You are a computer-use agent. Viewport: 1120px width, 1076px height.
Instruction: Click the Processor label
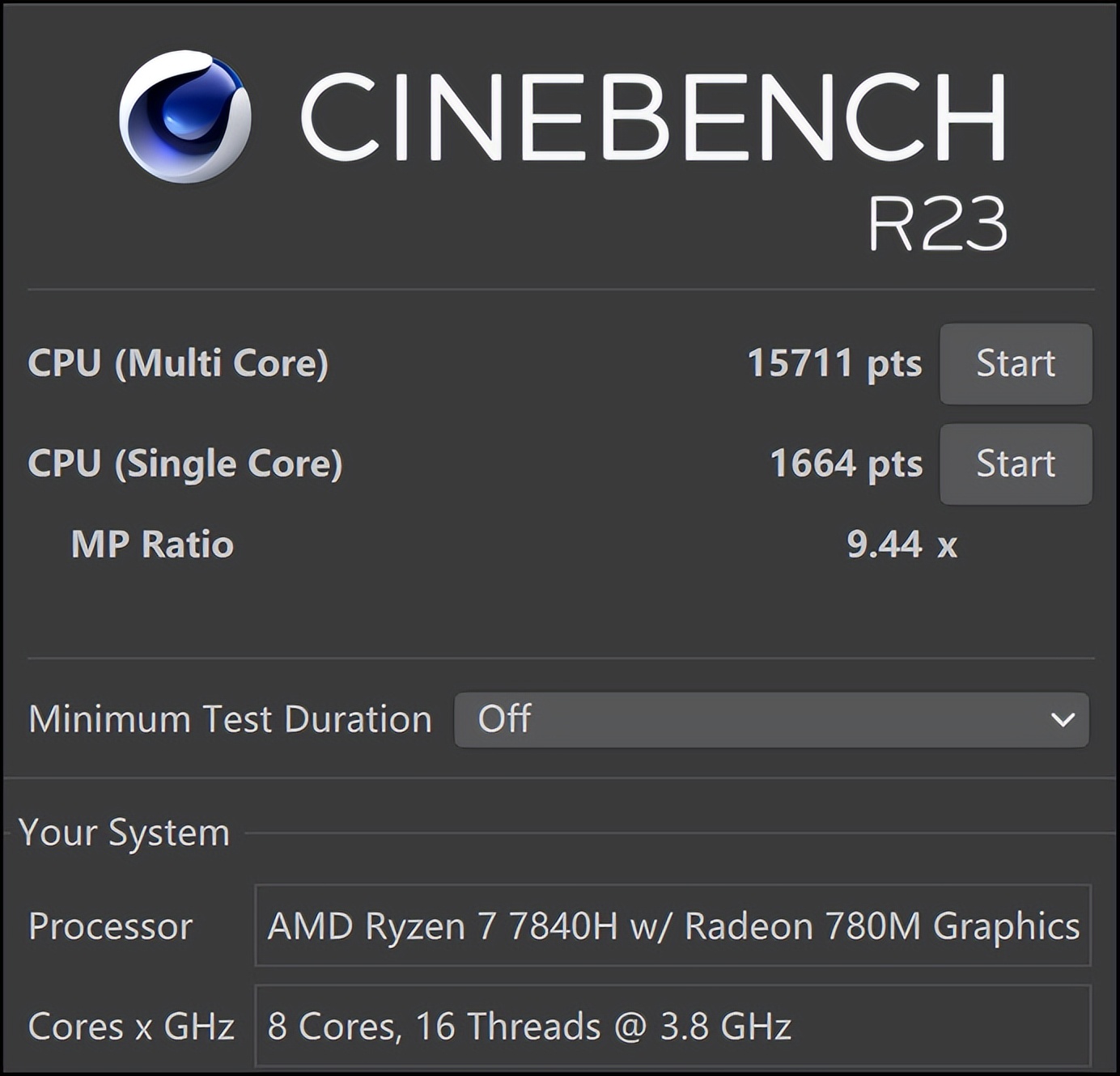(x=110, y=926)
